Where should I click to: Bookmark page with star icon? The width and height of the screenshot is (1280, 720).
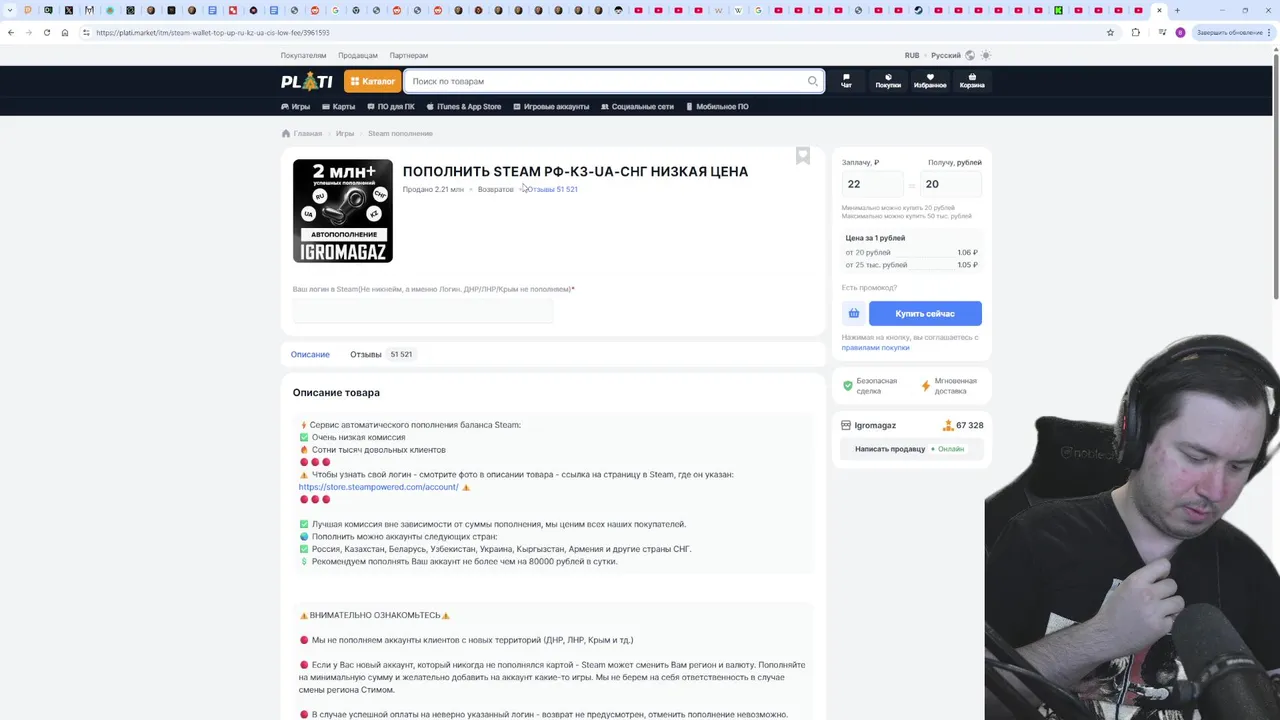pyautogui.click(x=1110, y=32)
